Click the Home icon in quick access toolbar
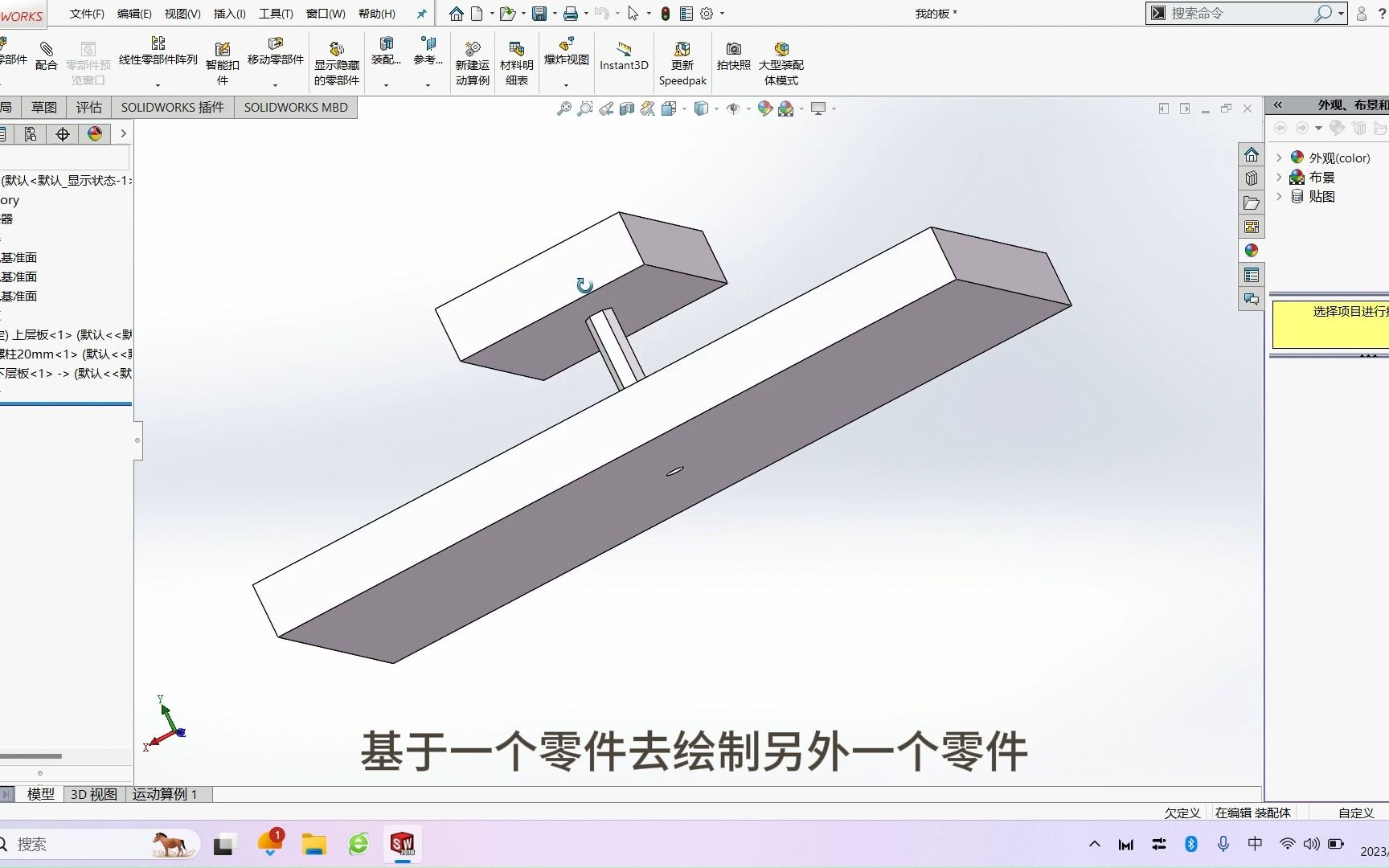The width and height of the screenshot is (1389, 868). tap(457, 14)
